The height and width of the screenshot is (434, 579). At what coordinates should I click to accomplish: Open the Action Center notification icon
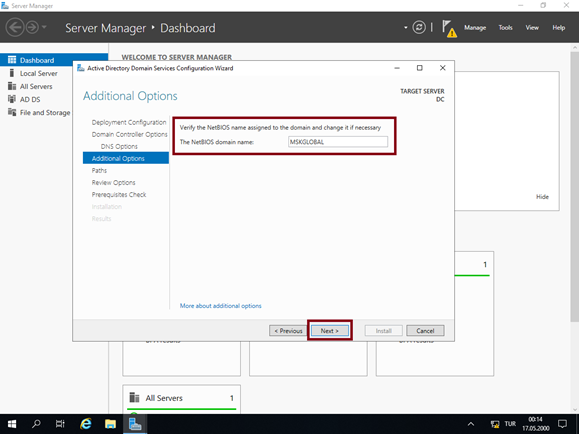[x=562, y=424]
